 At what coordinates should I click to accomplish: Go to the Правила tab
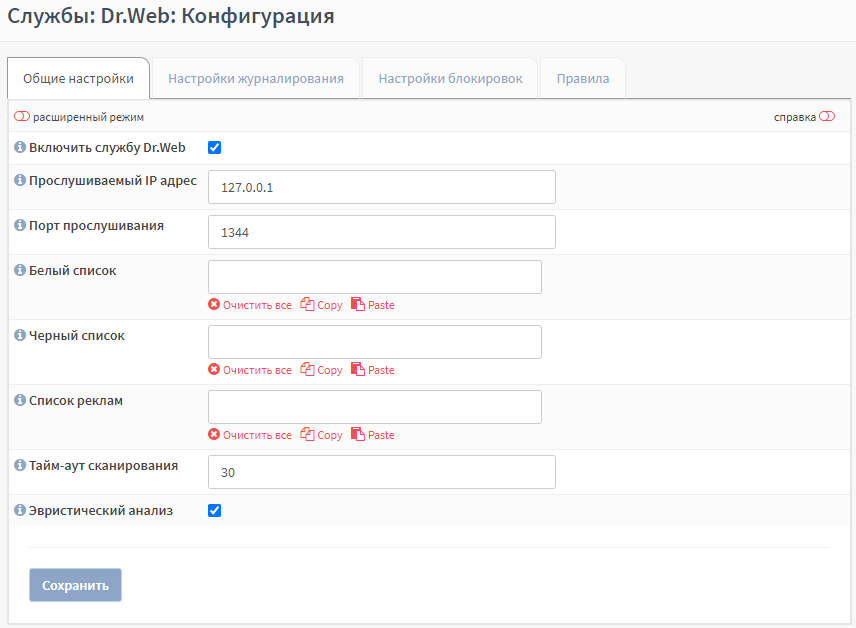pos(583,78)
